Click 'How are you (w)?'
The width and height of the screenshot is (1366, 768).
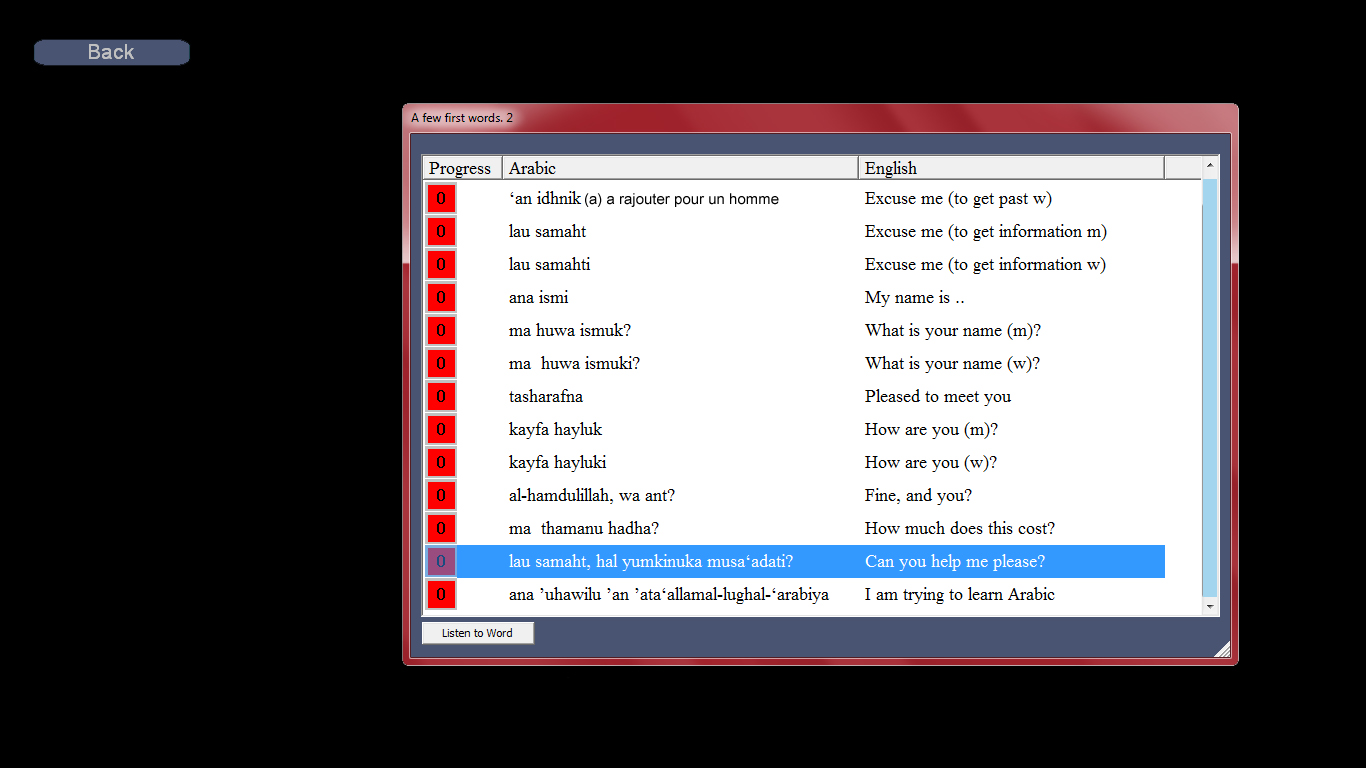click(931, 463)
